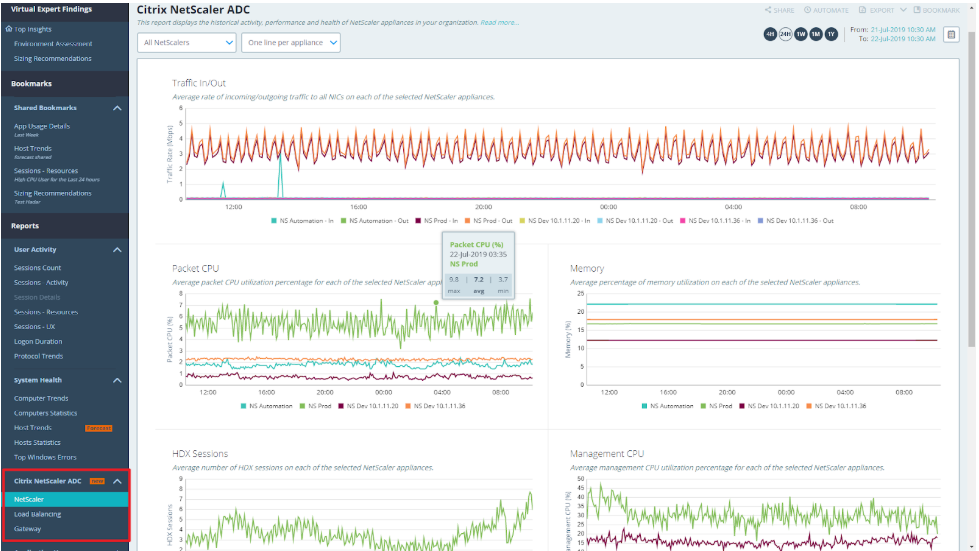Toggle NS Dev 10.1.11.20 in Memory legend
This screenshot has height=551, width=979.
coord(769,406)
